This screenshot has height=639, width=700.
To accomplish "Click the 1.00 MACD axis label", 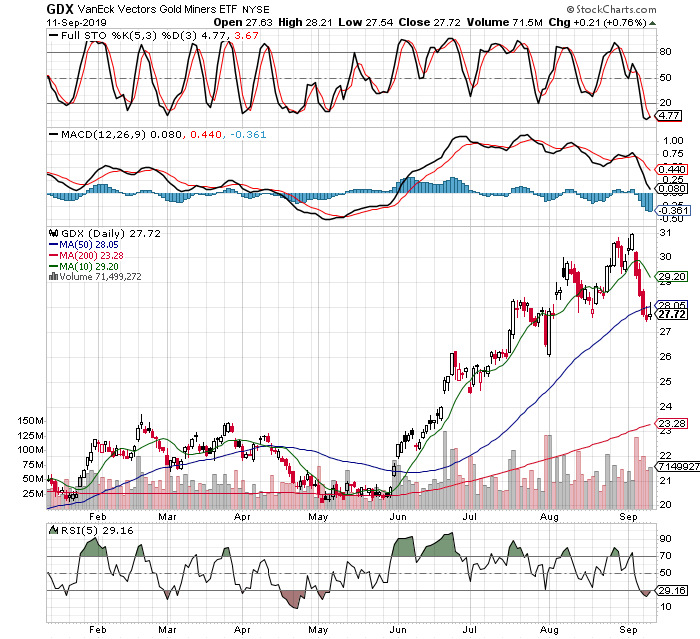I will coord(673,141).
